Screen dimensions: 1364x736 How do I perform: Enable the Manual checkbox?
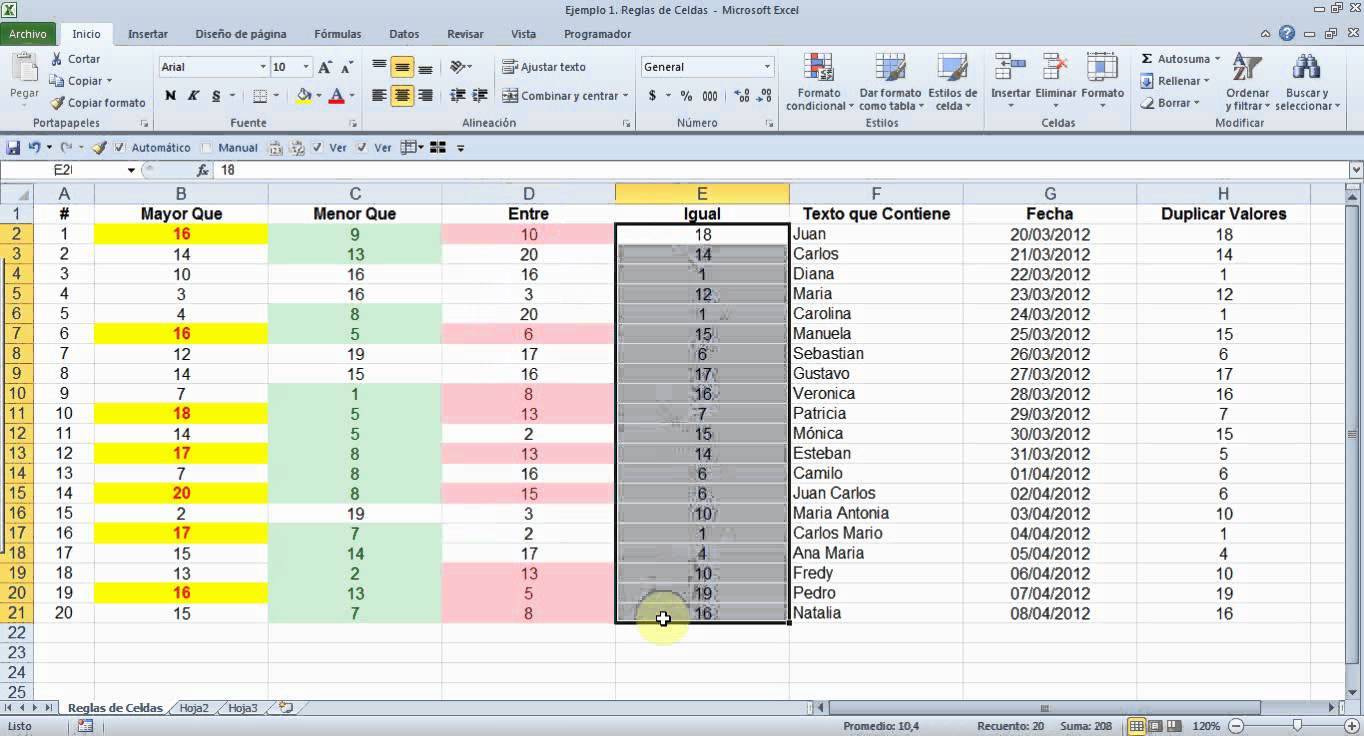coord(207,147)
